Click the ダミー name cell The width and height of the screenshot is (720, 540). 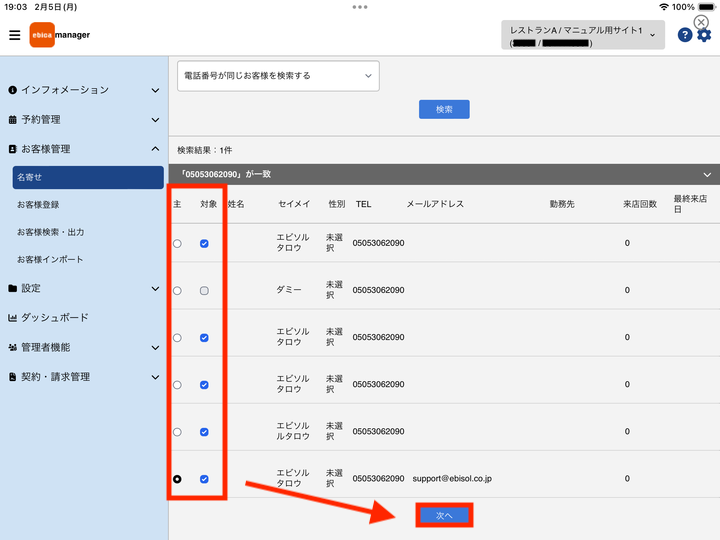(x=289, y=290)
